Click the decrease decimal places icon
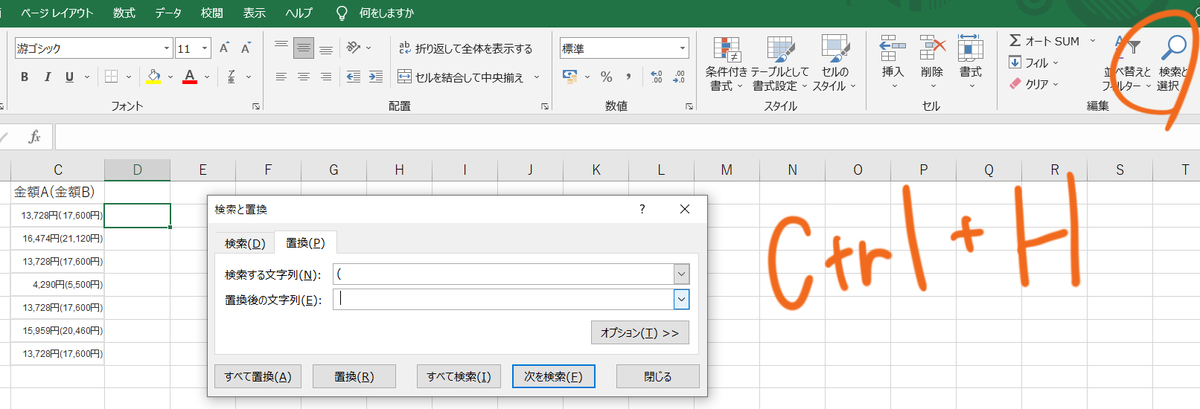This screenshot has height=409, width=1200. tap(680, 77)
